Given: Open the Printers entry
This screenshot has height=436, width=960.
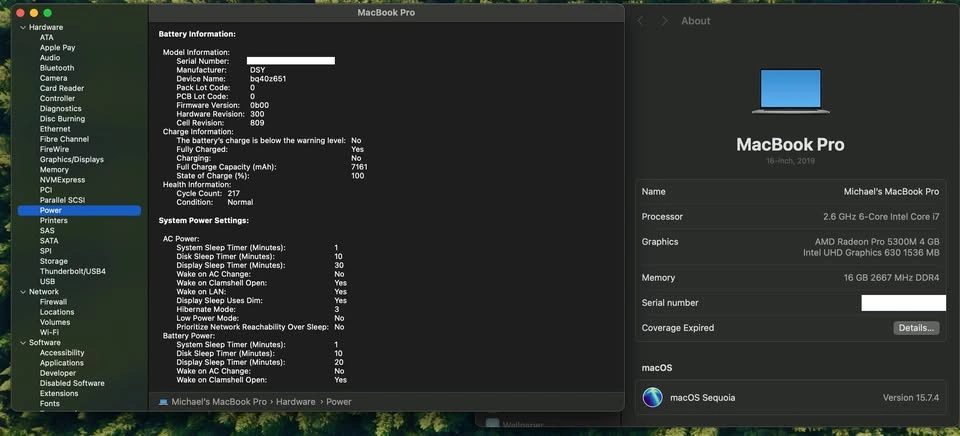Looking at the screenshot, I should pos(54,220).
